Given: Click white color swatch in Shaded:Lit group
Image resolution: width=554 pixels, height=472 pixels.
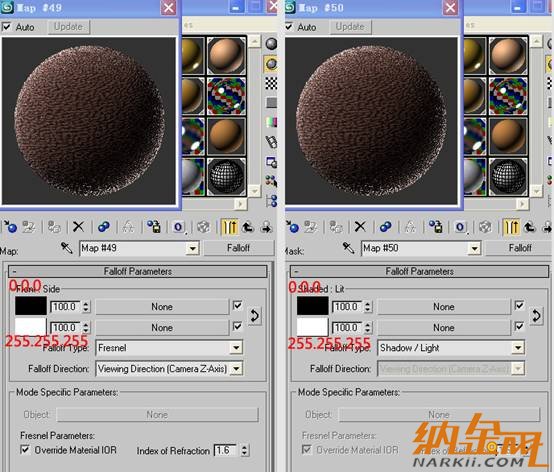Looking at the screenshot, I should coord(312,327).
